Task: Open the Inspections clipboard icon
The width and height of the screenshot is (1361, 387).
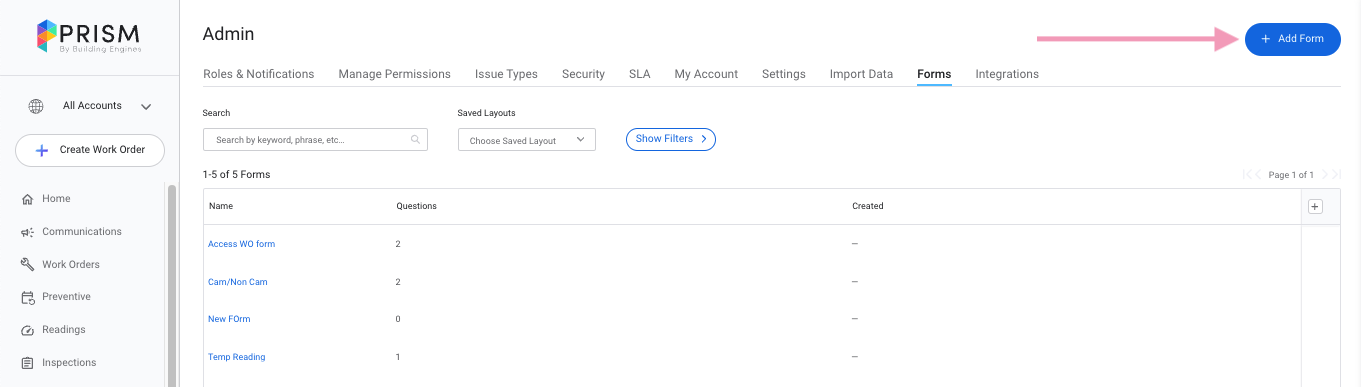Action: tap(28, 363)
